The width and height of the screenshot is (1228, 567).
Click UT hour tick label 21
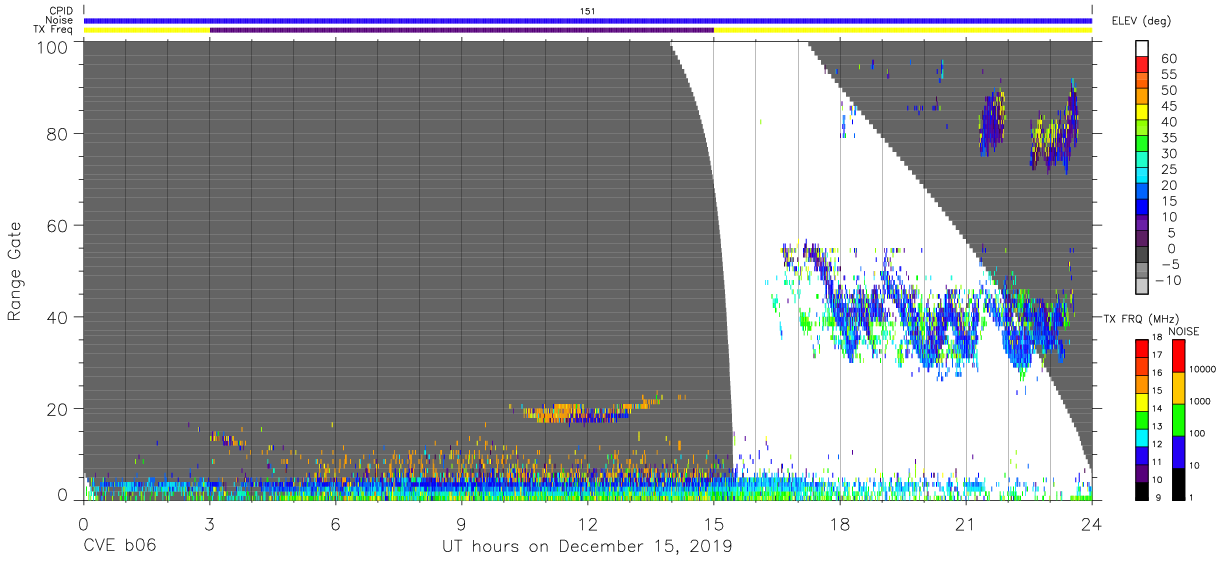(966, 524)
